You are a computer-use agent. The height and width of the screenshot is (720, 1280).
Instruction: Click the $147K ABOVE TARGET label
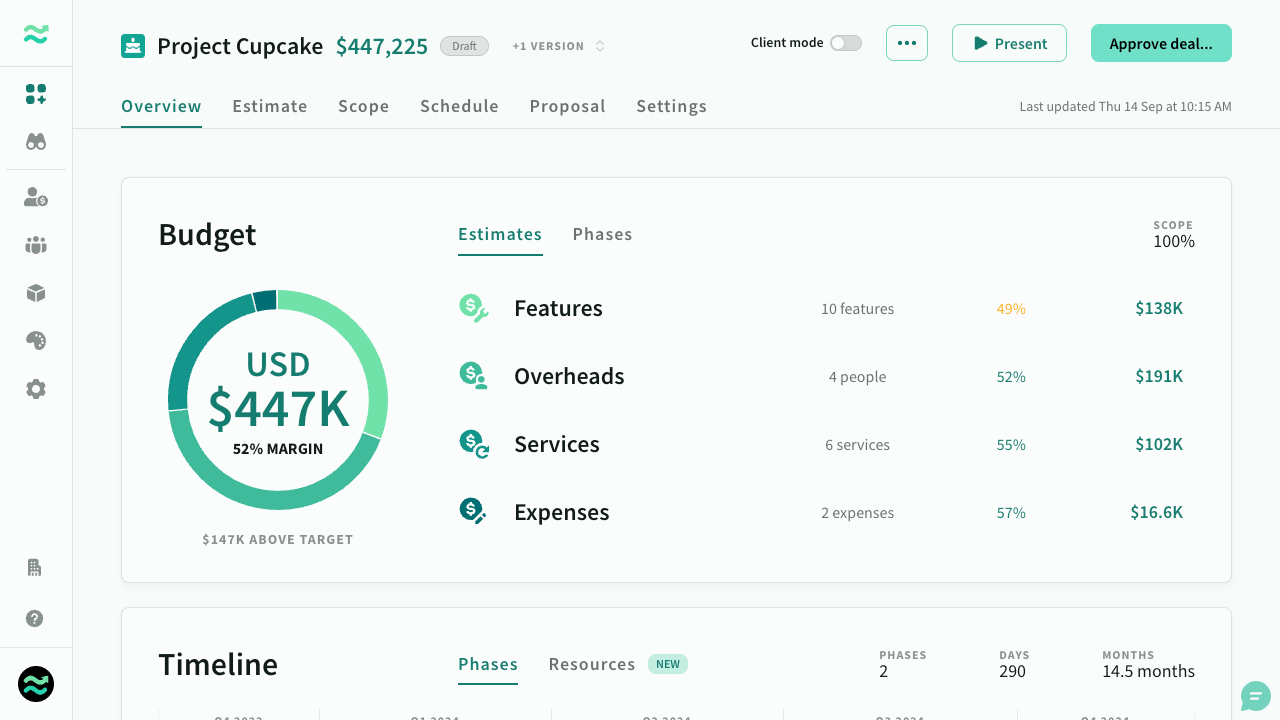pos(278,539)
